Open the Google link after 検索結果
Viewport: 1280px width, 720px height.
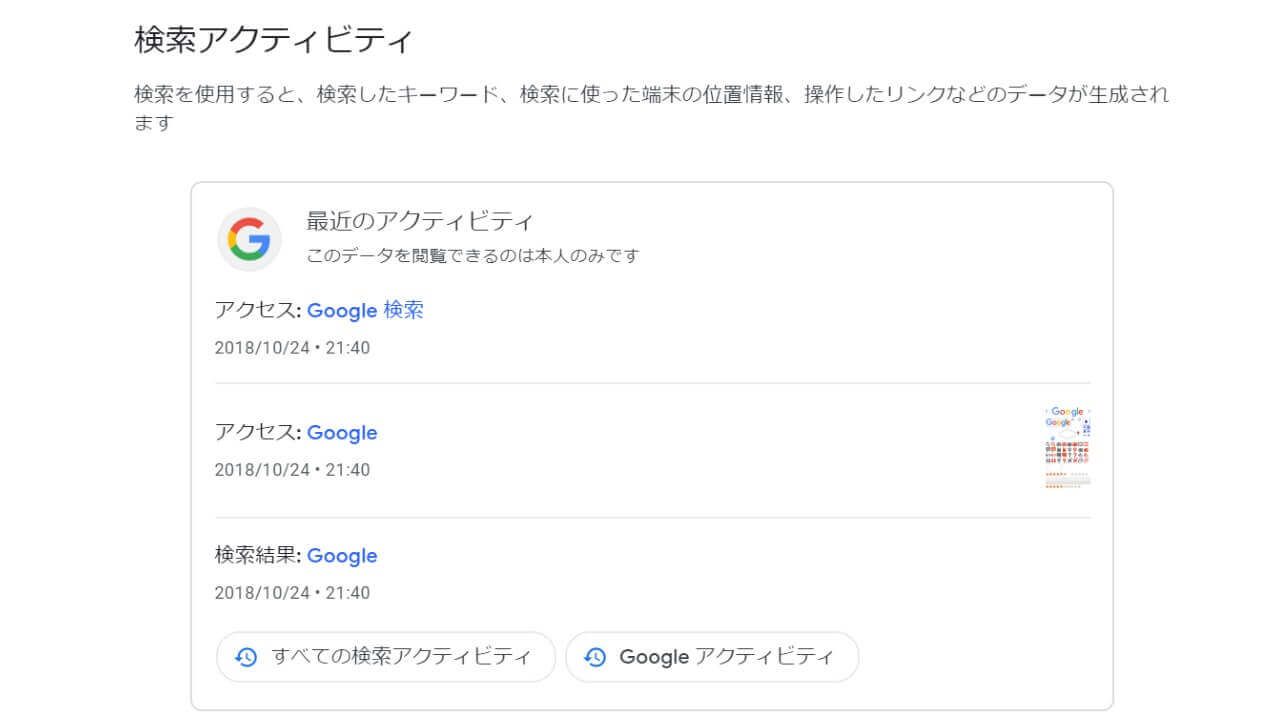tap(342, 556)
